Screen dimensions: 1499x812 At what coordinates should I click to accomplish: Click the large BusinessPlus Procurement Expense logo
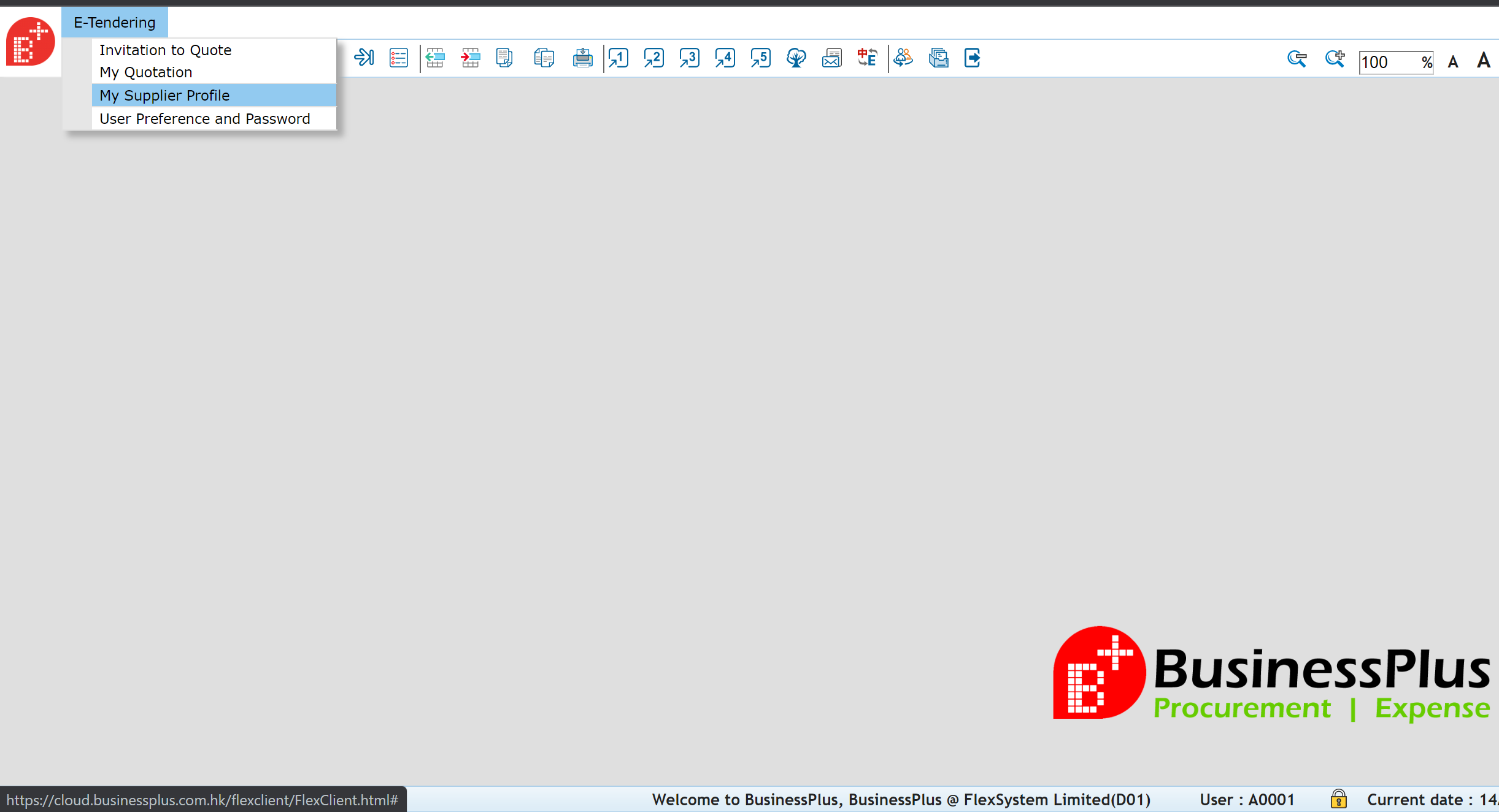(x=1271, y=673)
